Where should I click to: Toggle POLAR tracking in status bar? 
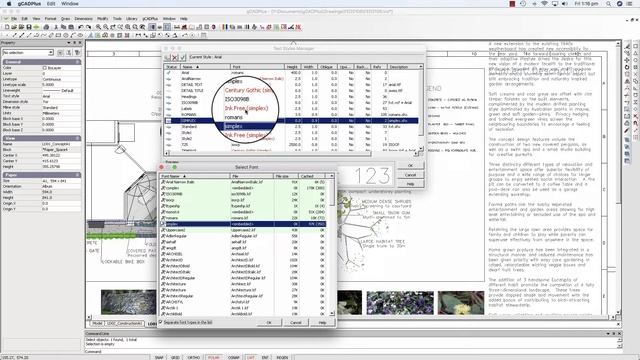[x=213, y=357]
